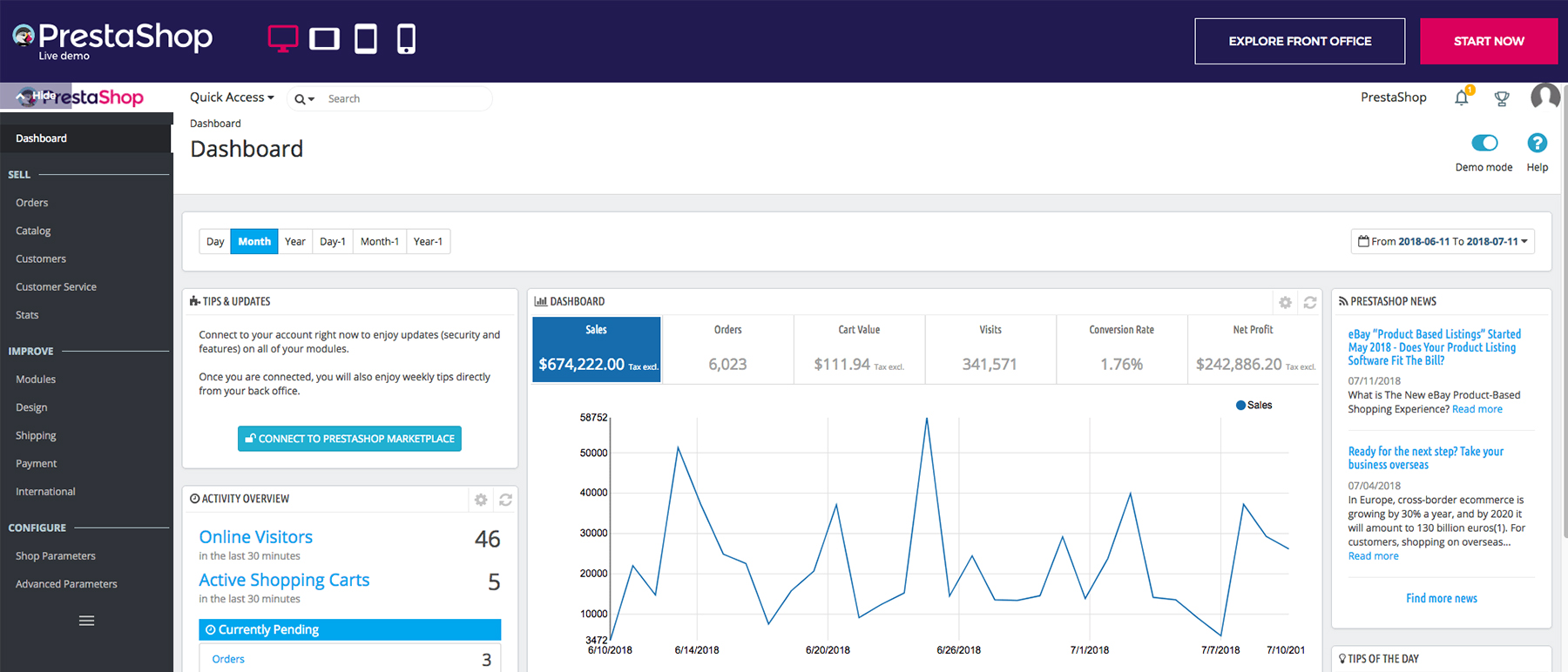The width and height of the screenshot is (1568, 672).
Task: Open Activity Overview settings gear
Action: [481, 500]
